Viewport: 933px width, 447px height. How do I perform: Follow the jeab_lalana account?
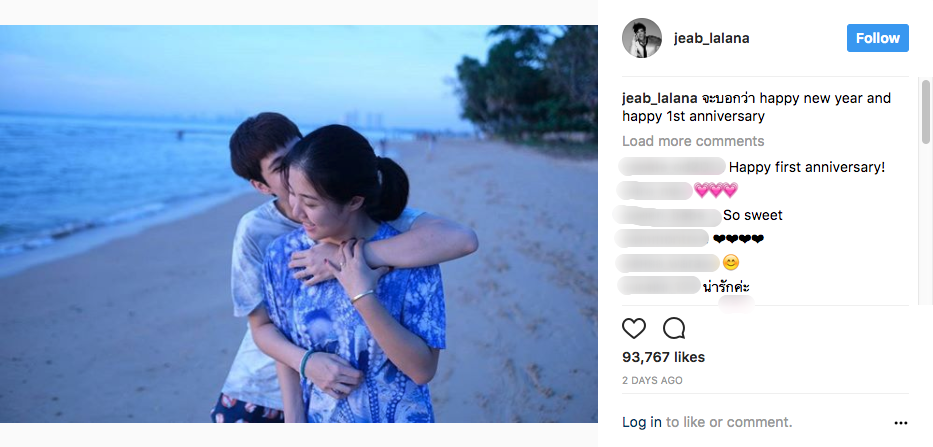(x=878, y=38)
